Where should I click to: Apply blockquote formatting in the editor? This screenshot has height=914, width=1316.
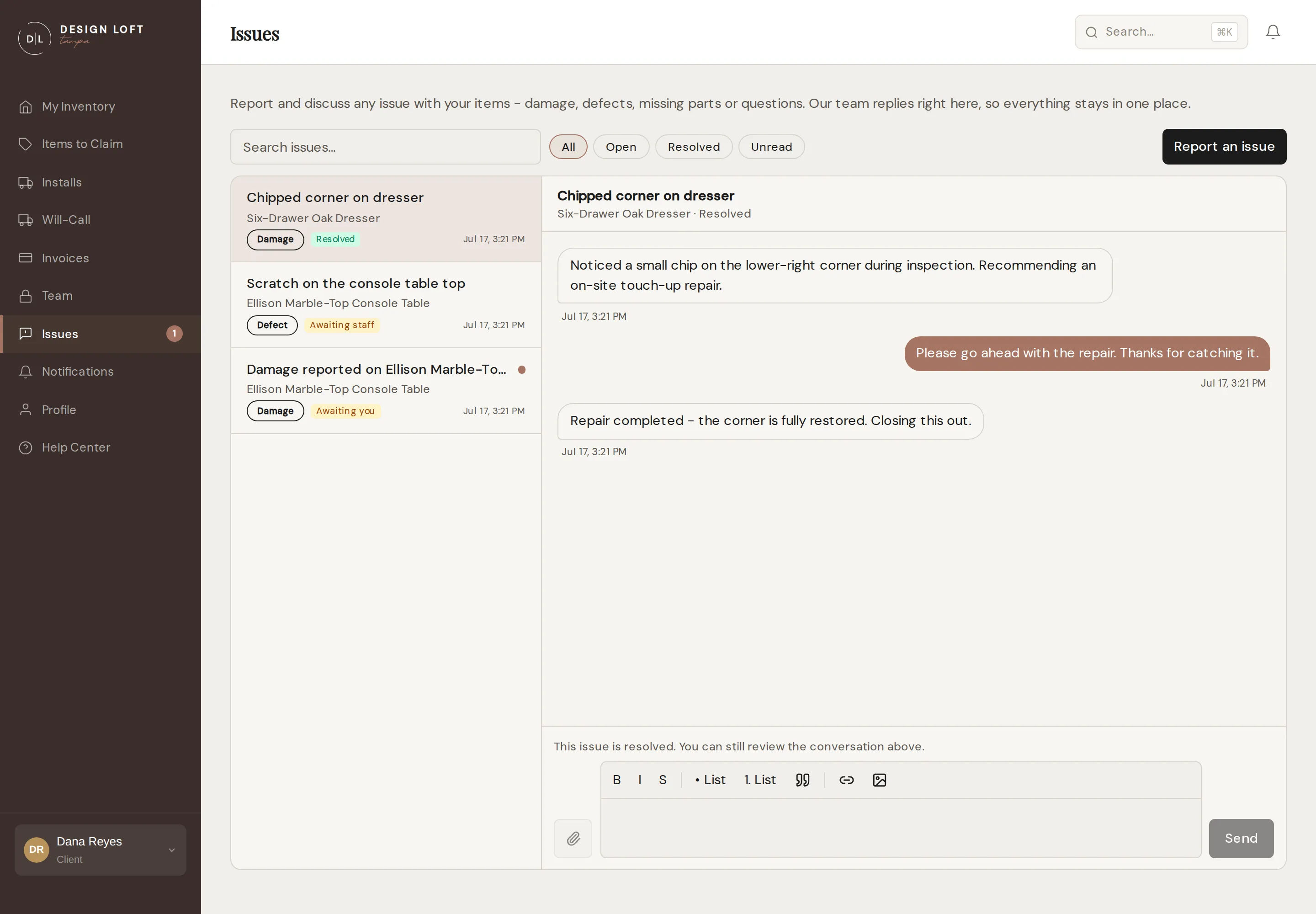click(x=802, y=780)
